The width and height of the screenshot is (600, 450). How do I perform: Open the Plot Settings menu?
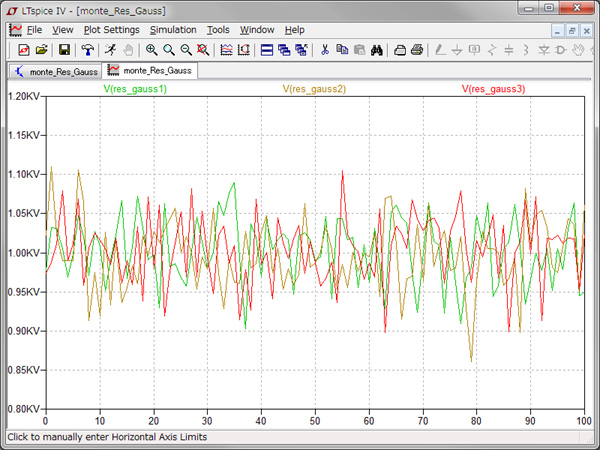111,30
